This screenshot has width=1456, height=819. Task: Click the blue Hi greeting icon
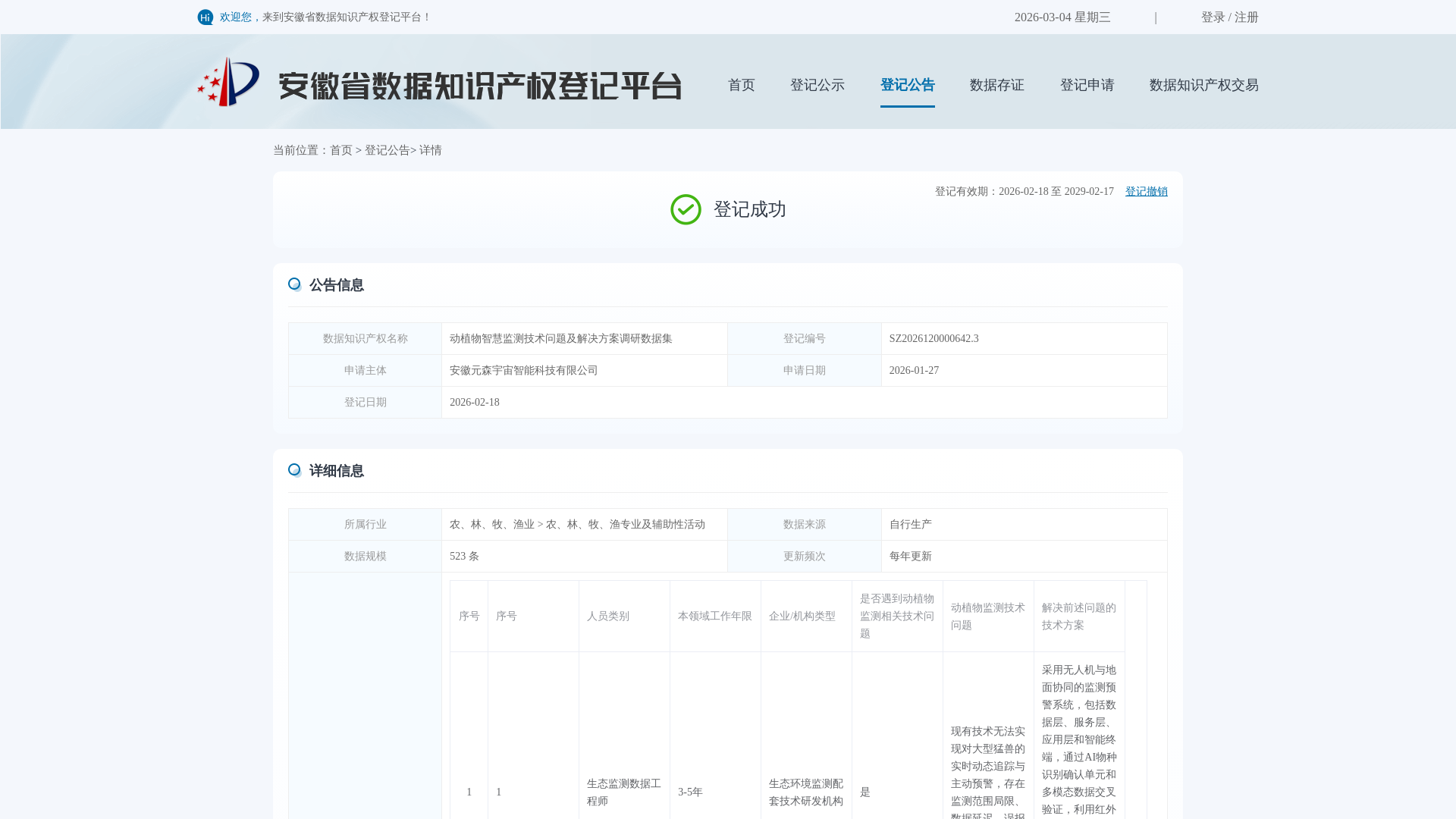point(206,17)
